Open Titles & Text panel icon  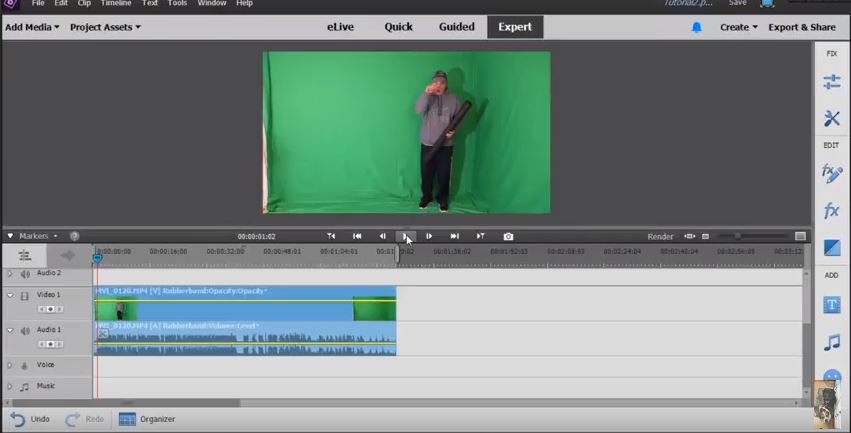[831, 305]
